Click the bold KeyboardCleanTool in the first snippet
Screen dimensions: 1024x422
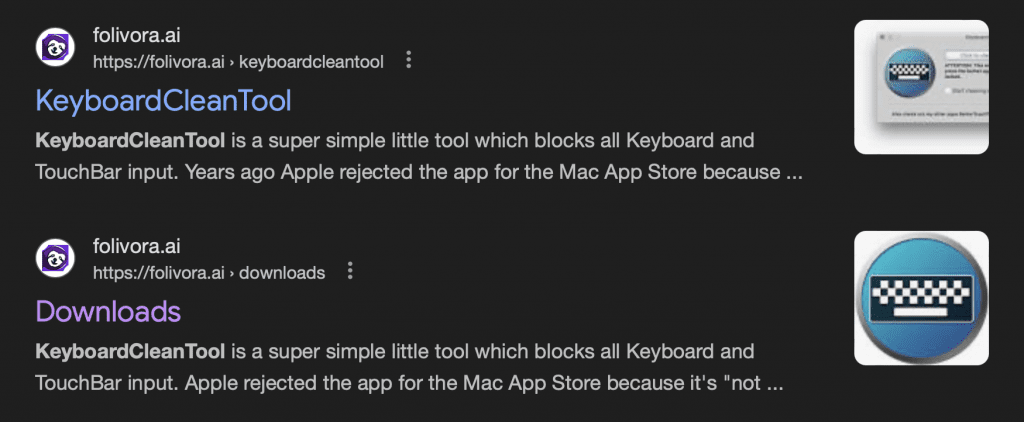coord(131,140)
